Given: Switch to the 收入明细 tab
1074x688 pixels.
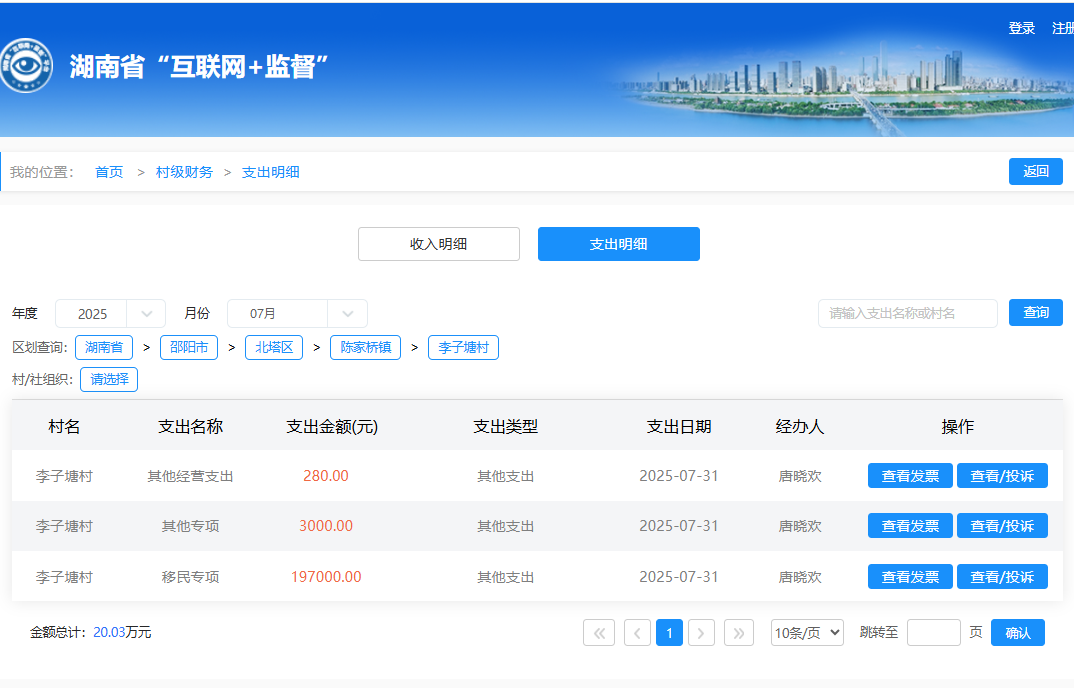Looking at the screenshot, I should click(x=439, y=244).
